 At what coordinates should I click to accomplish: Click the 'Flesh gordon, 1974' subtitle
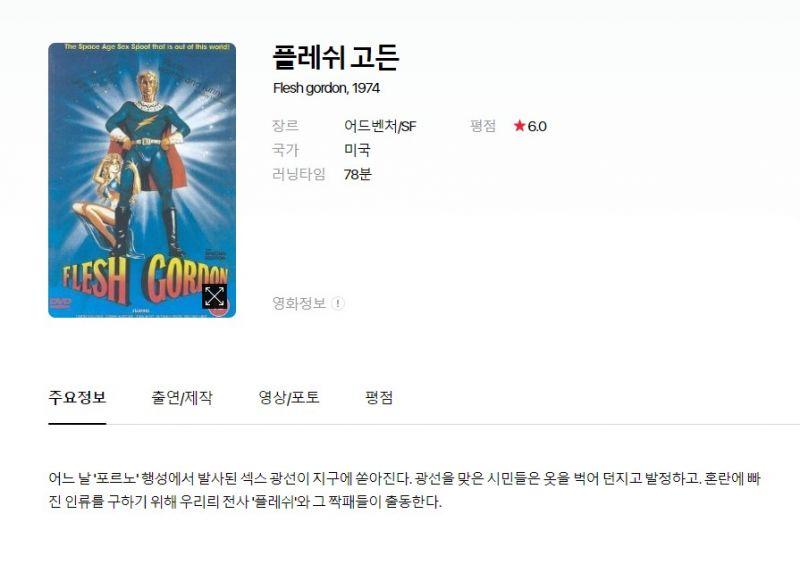[x=326, y=88]
